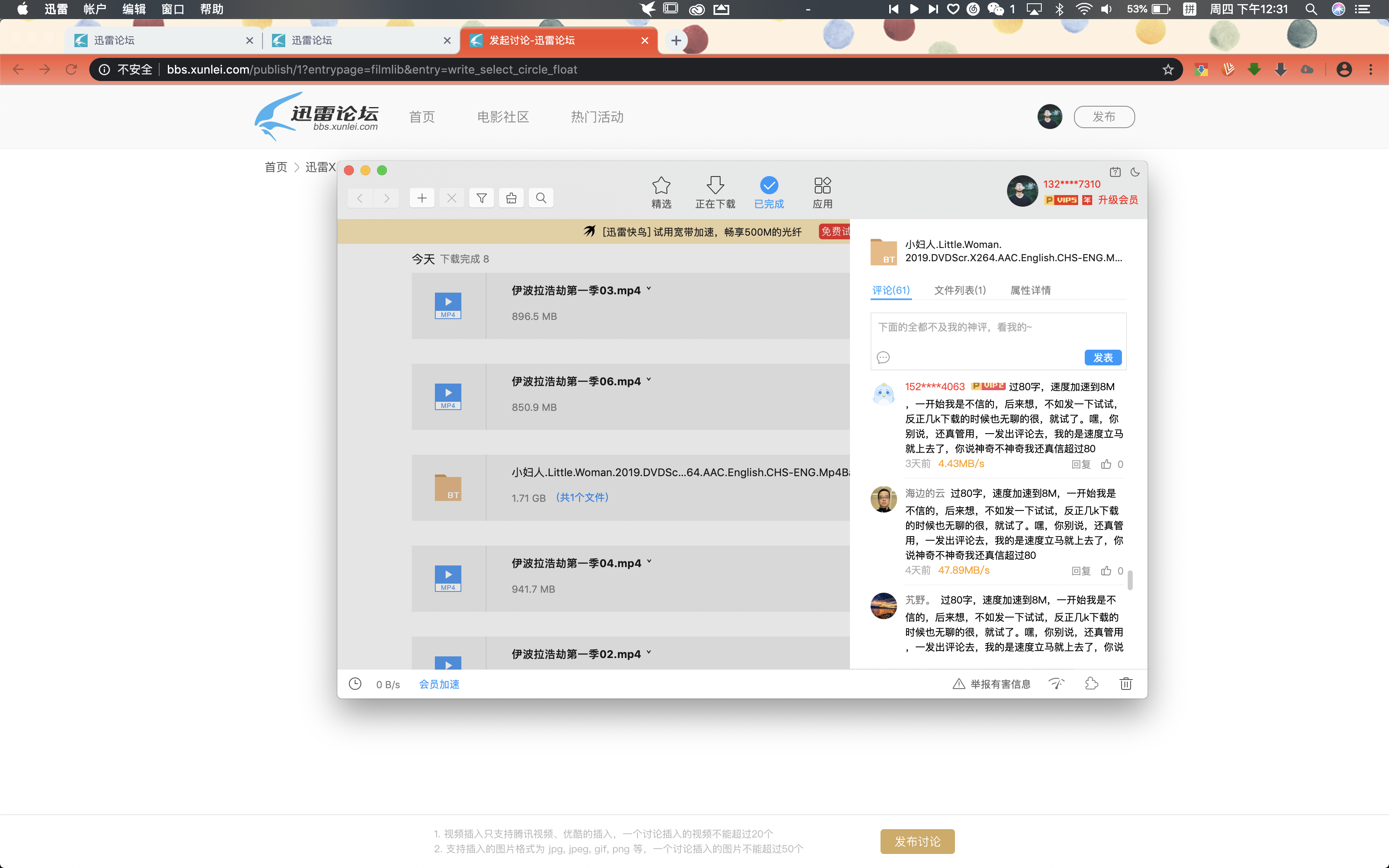Viewport: 1389px width, 868px height.
Task: Toggle dark mode with the moon icon
Action: click(x=1135, y=172)
